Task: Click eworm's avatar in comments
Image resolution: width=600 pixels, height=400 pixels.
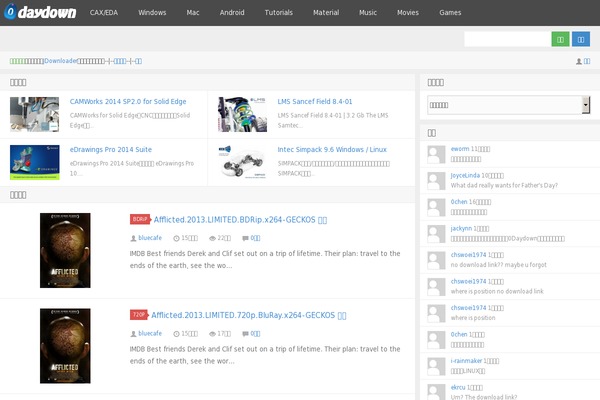Action: pyautogui.click(x=435, y=153)
